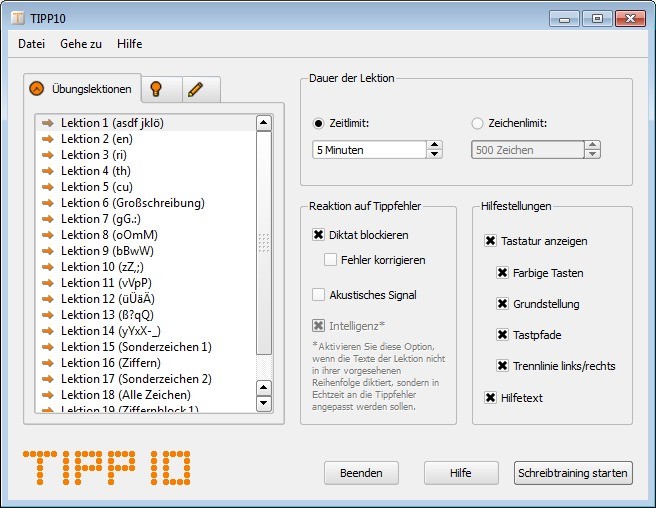Viewport: 656px width, 508px height.
Task: Click arrow icon beside Lektion 4 (th)
Action: click(x=48, y=171)
